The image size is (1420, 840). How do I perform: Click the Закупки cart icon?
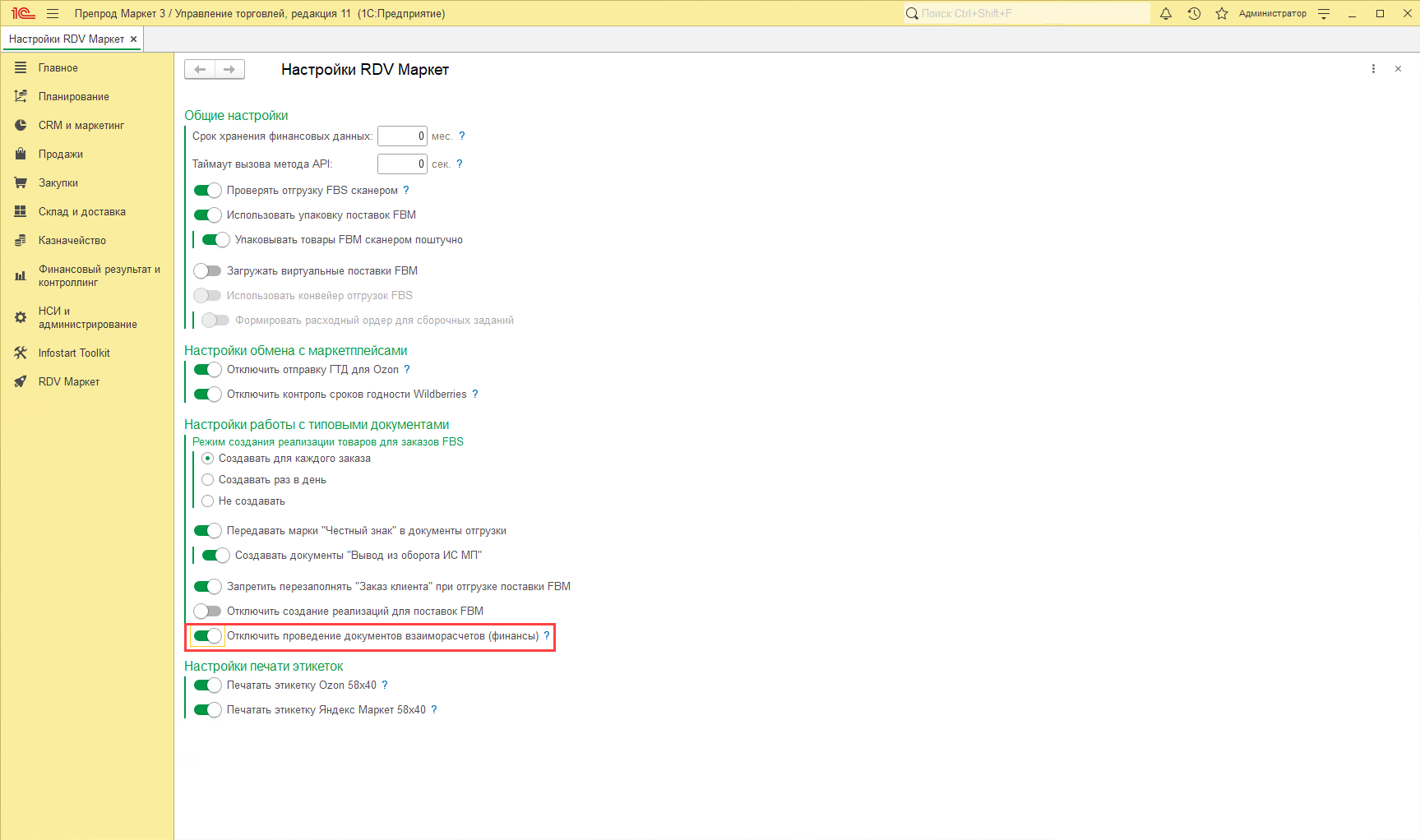point(21,182)
